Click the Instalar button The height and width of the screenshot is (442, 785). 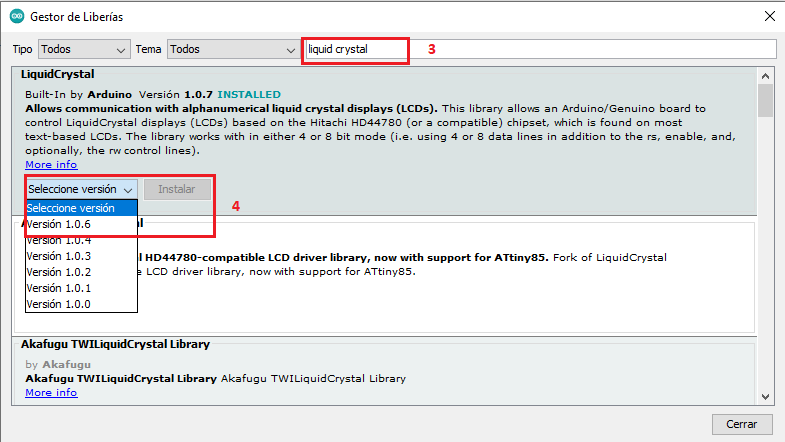(177, 189)
